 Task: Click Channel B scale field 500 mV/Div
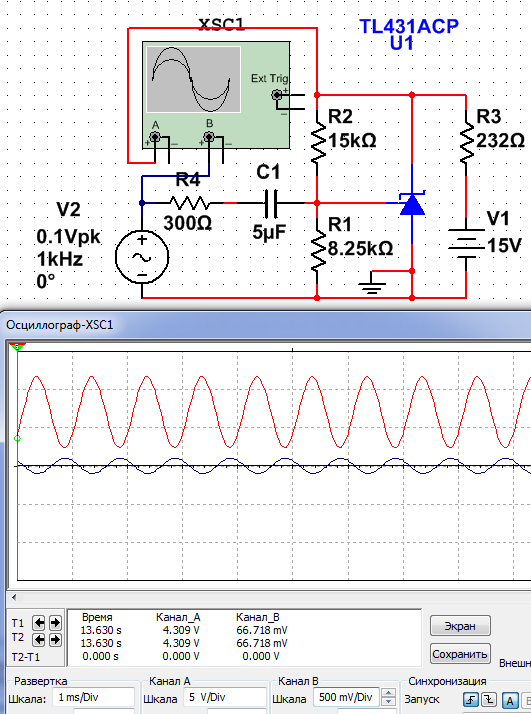click(x=347, y=697)
